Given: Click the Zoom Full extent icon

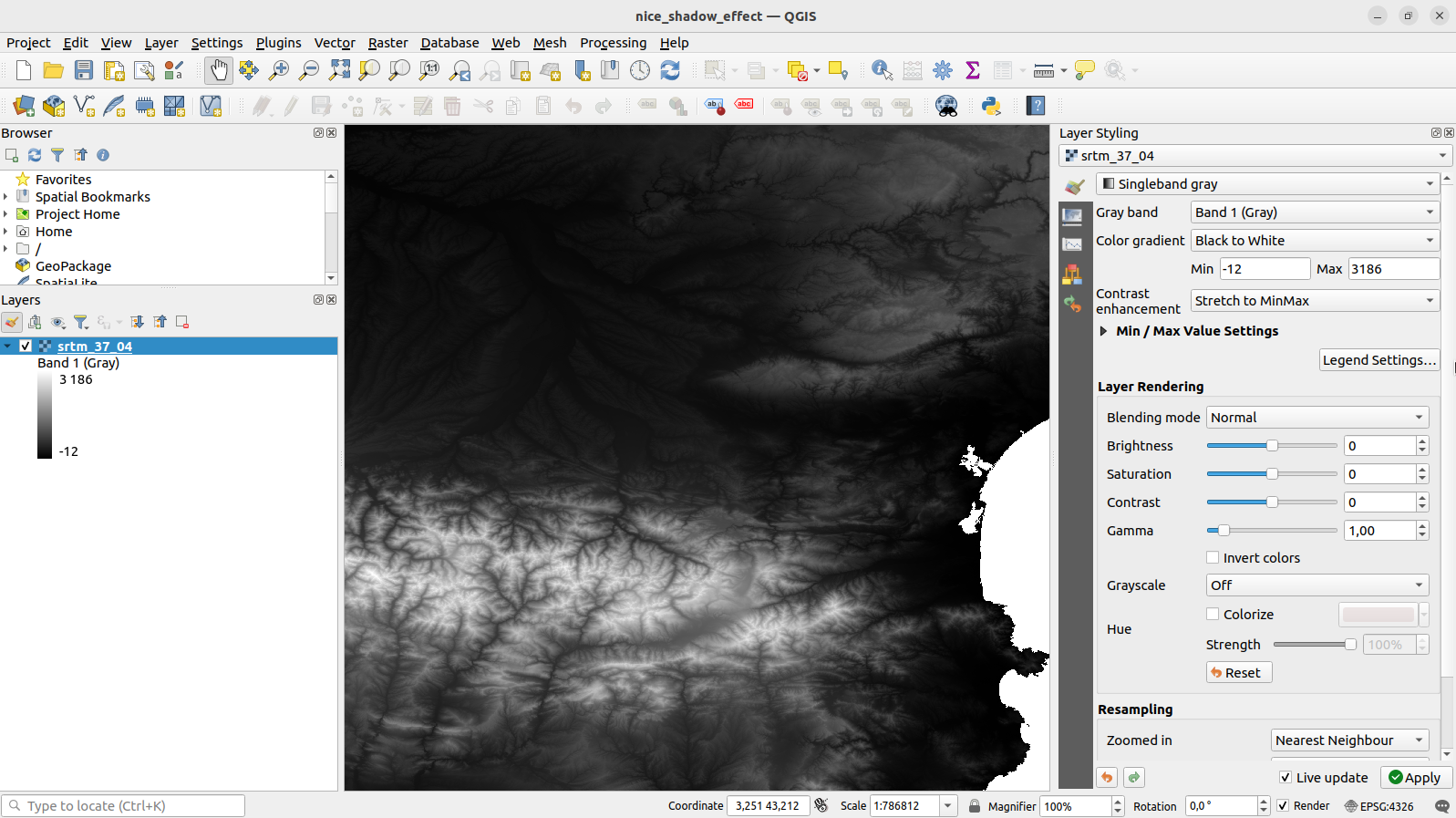Looking at the screenshot, I should pyautogui.click(x=339, y=70).
